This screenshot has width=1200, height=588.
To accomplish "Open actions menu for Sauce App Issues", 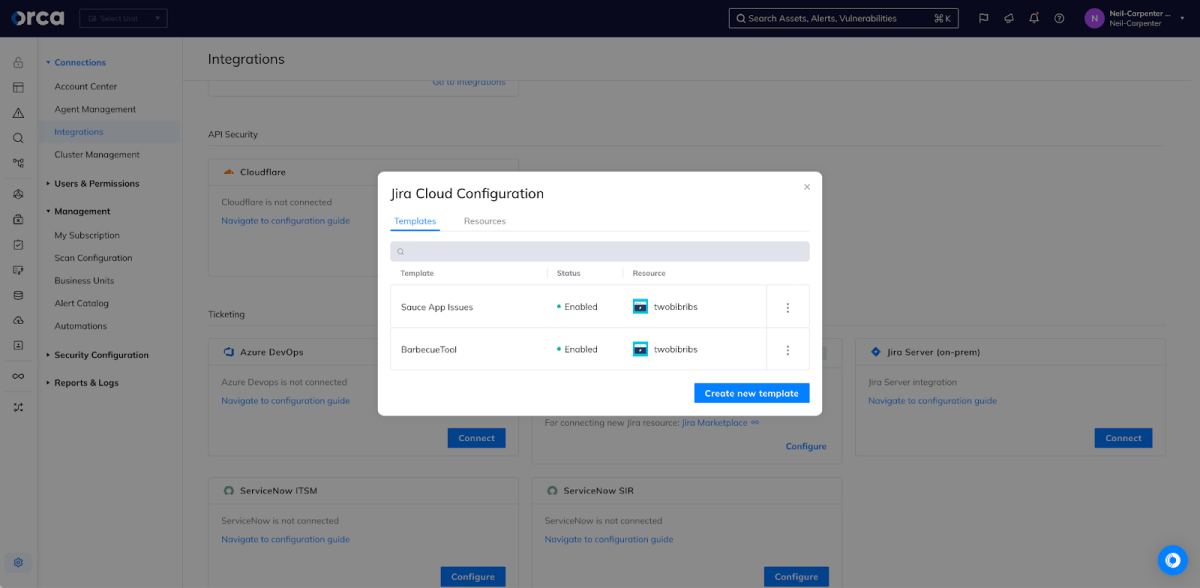I will (788, 307).
